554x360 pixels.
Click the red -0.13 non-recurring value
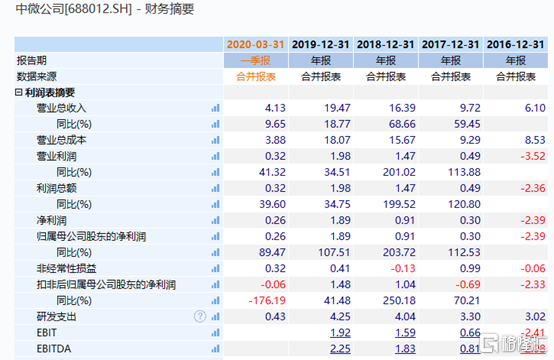(403, 268)
